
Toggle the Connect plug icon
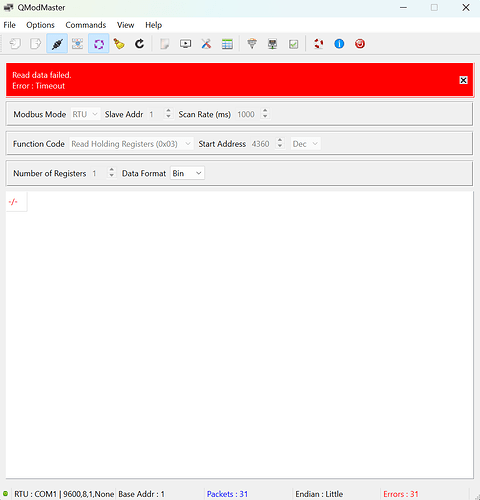coord(57,44)
